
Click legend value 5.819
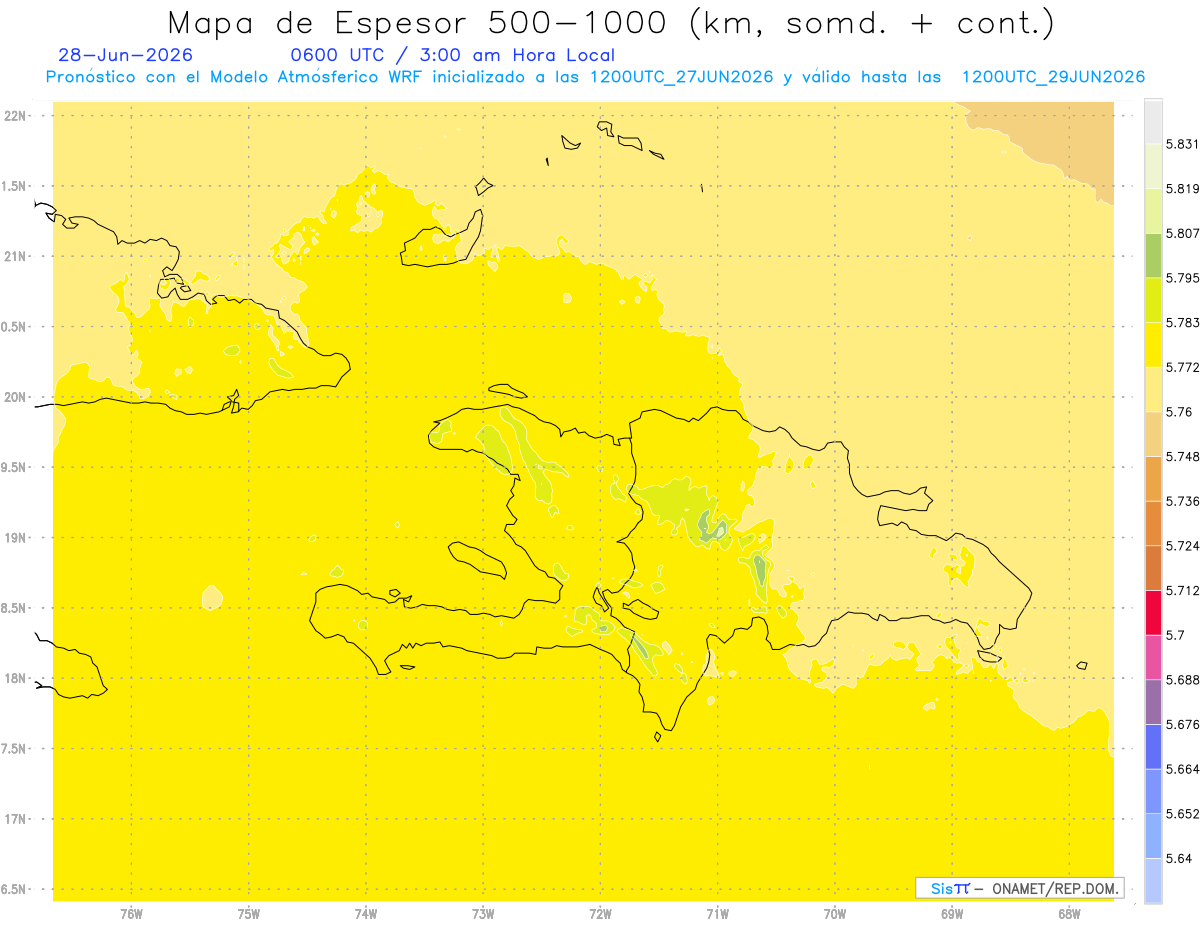point(1182,188)
